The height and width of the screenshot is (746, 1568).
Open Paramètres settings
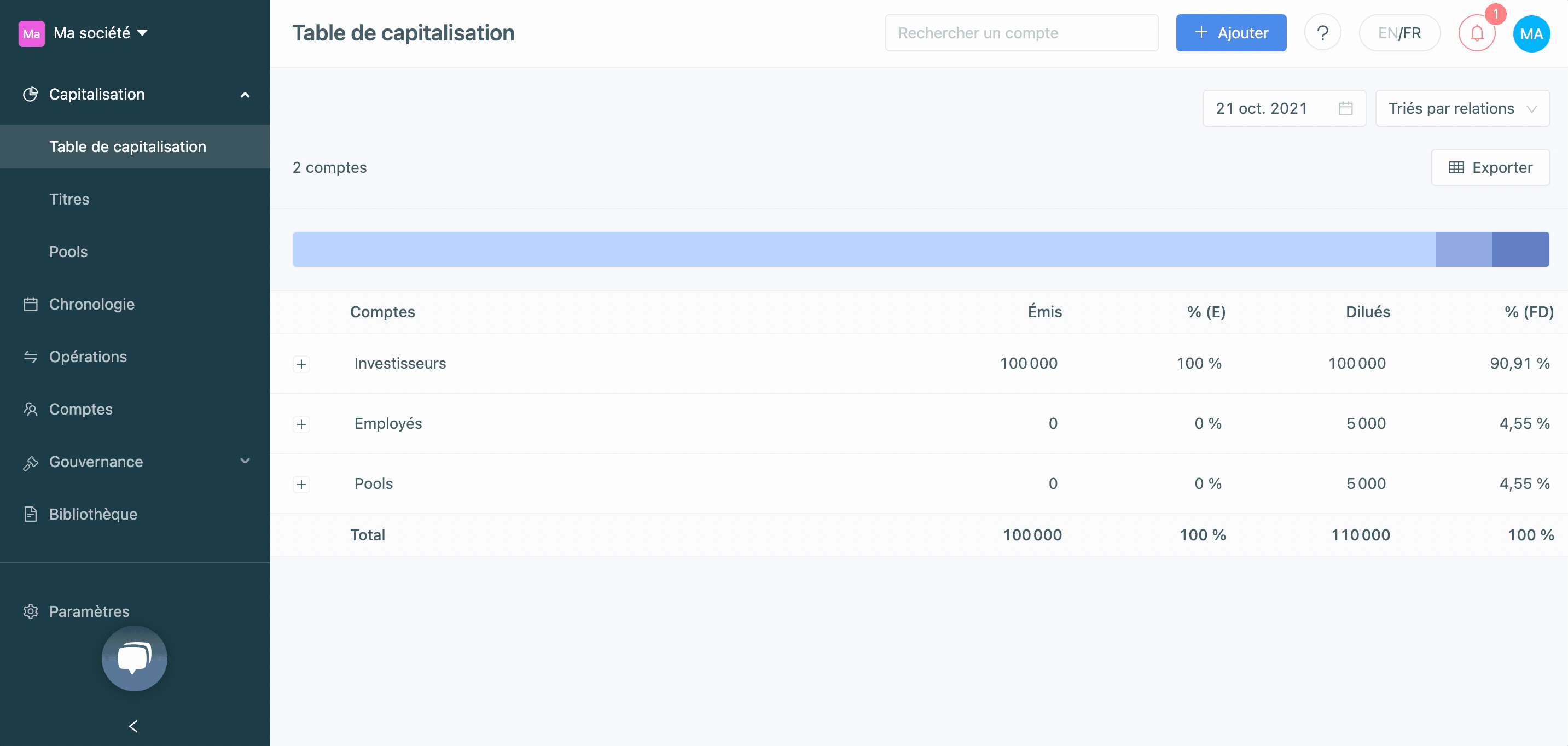tap(90, 611)
